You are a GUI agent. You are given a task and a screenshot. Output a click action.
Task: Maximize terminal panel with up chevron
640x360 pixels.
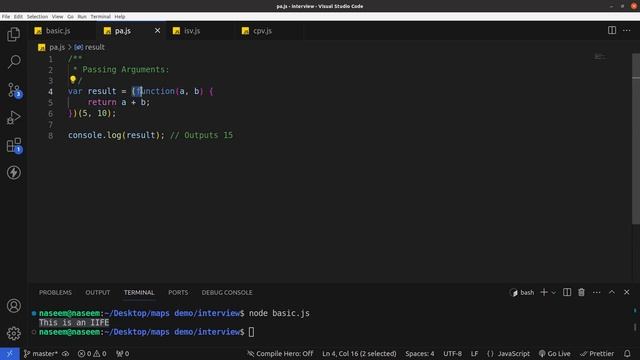click(x=611, y=292)
